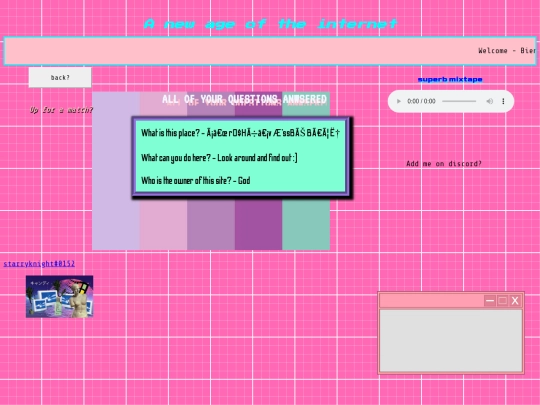540x405 pixels.
Task: Click "Up for a match?" text
Action: point(61,110)
